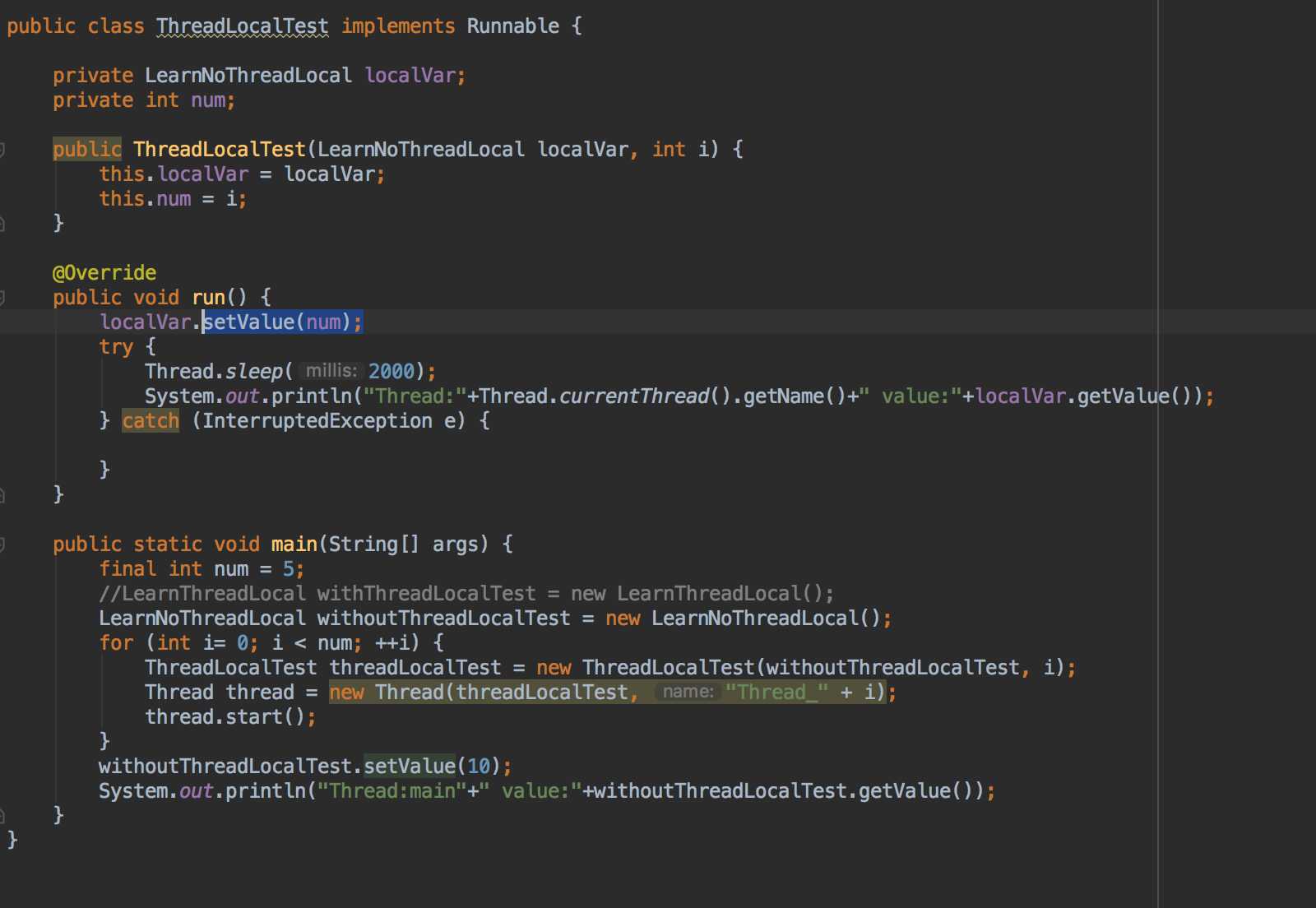The height and width of the screenshot is (908, 1316).
Task: Click the selected setValue(num); text
Action: [x=282, y=322]
